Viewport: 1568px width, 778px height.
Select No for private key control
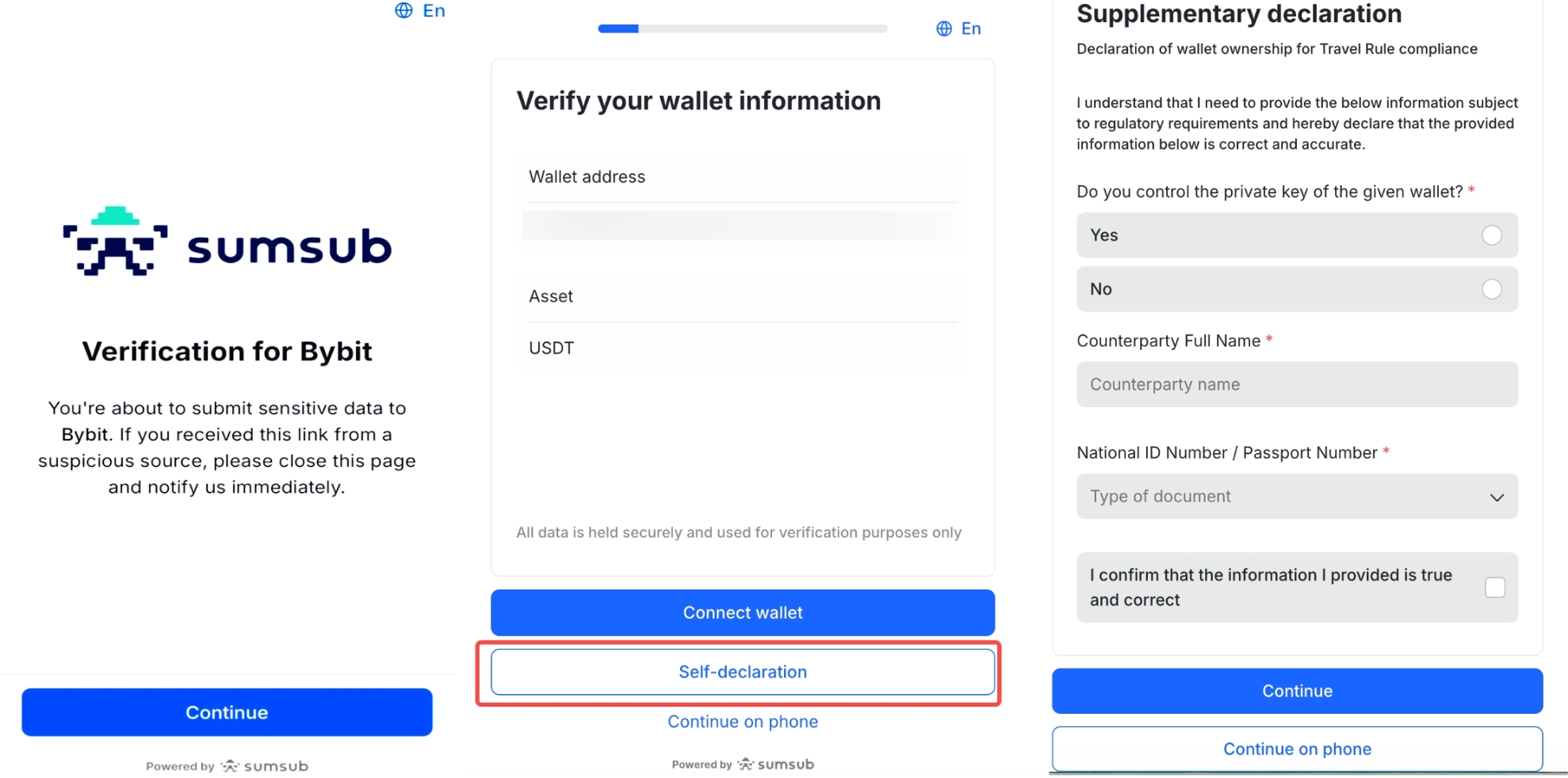coord(1491,289)
